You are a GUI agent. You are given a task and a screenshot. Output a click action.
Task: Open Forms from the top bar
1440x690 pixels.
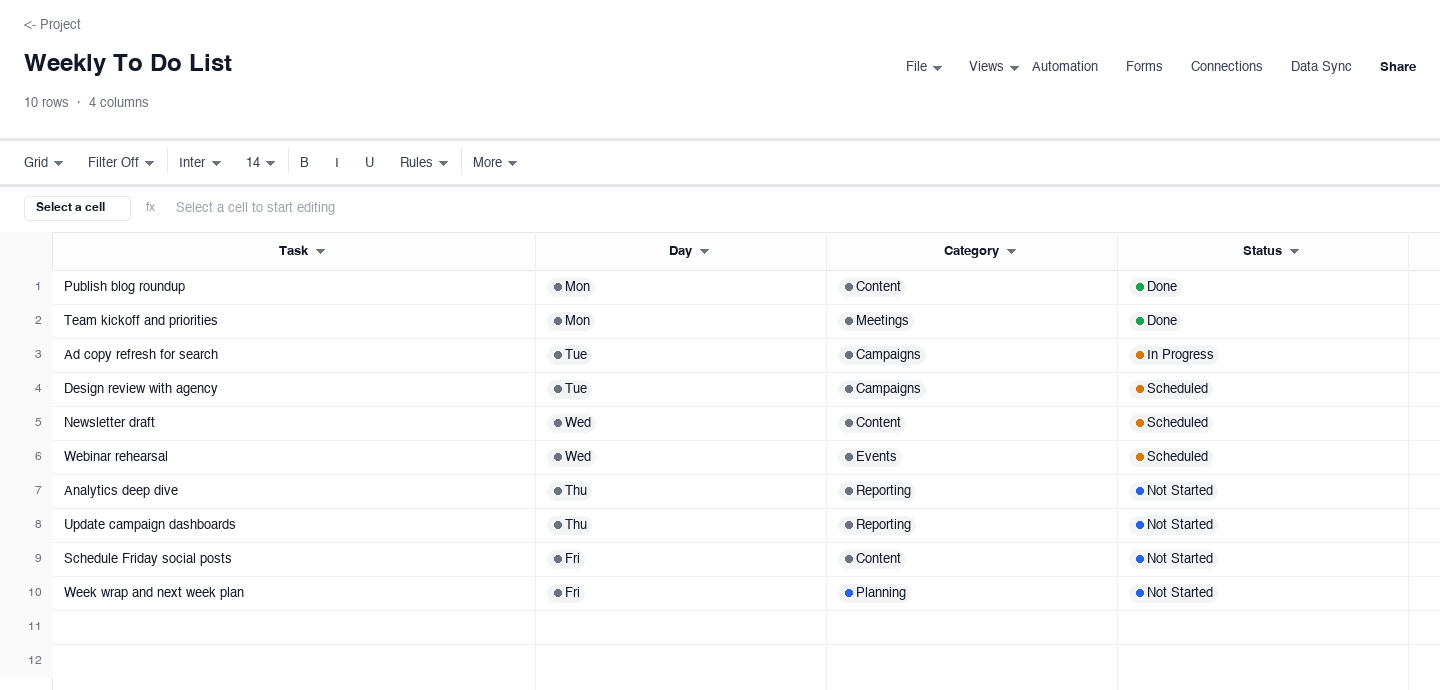[x=1144, y=67]
